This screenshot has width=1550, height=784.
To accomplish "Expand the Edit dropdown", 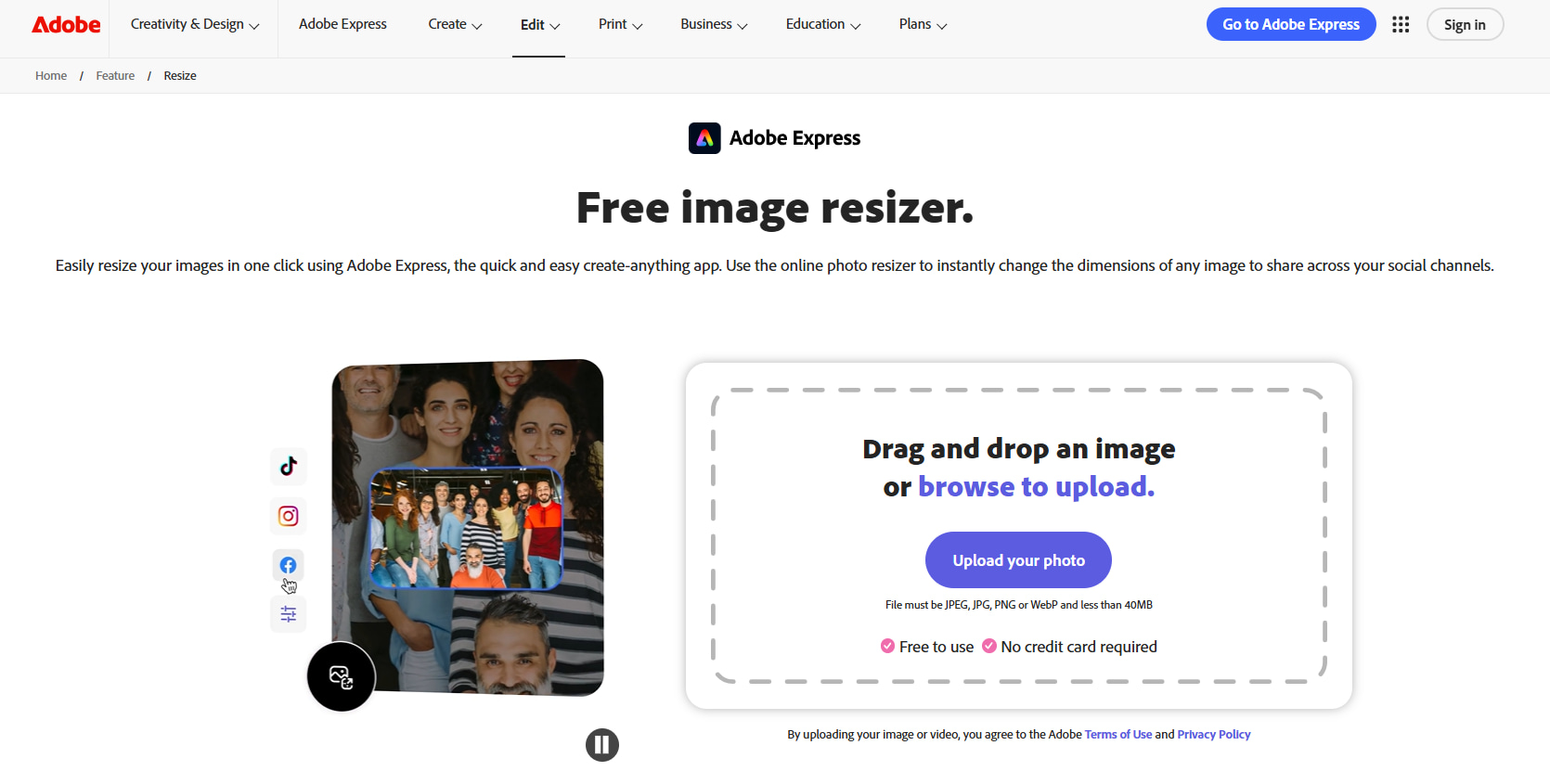I will (x=539, y=25).
